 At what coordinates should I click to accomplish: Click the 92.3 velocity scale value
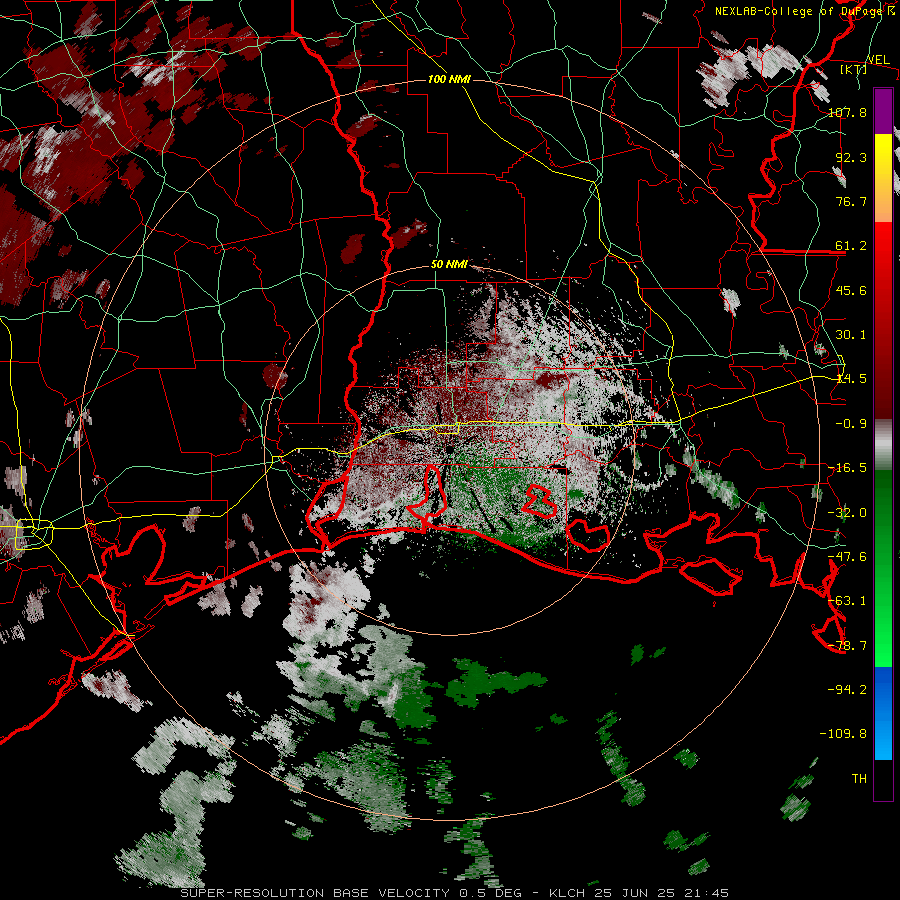pyautogui.click(x=851, y=157)
